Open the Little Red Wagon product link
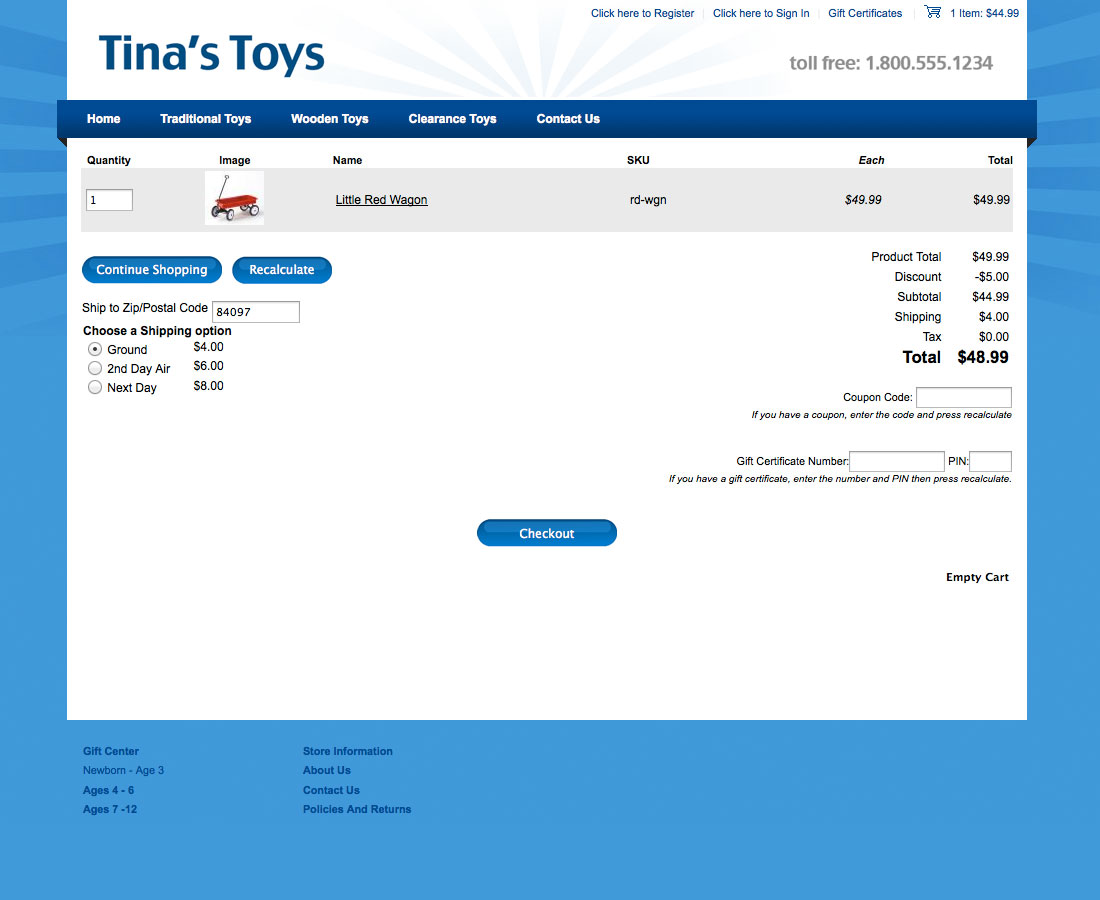This screenshot has width=1100, height=900. [x=381, y=200]
